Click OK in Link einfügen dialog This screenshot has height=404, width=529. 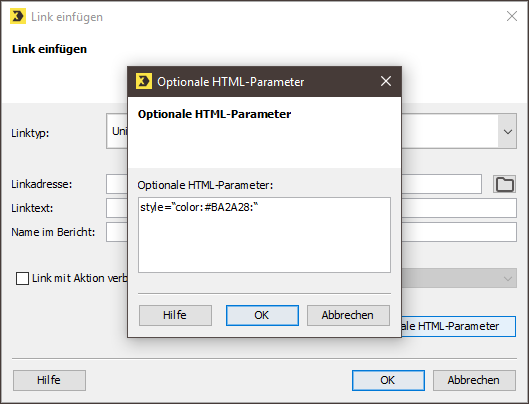tap(388, 380)
